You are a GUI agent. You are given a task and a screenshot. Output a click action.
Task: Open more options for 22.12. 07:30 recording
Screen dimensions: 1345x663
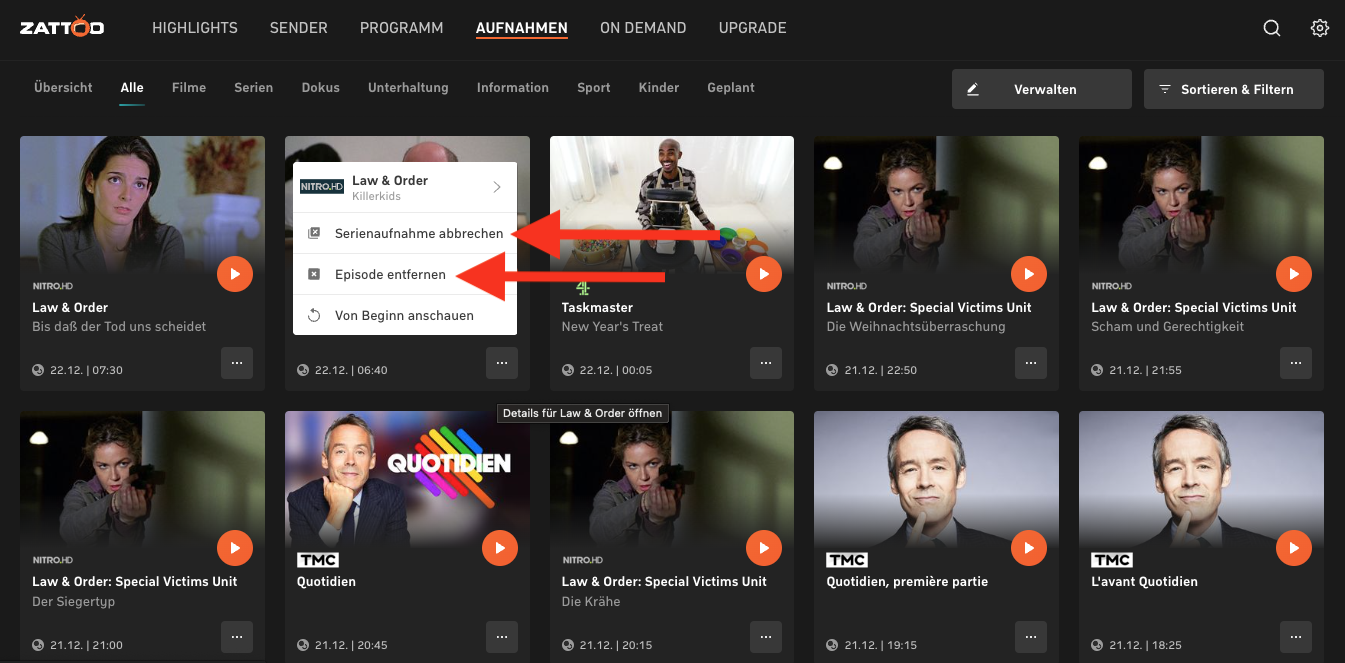[237, 363]
